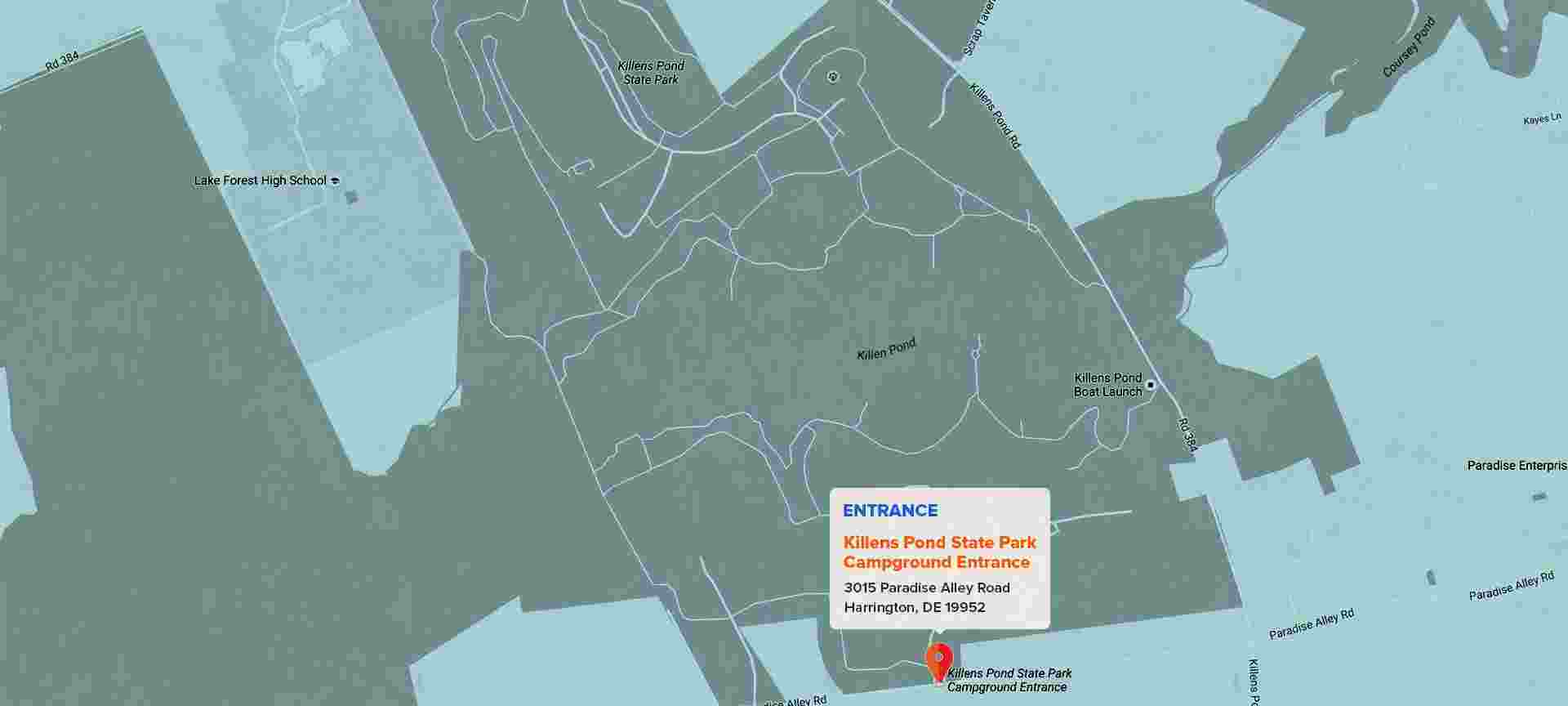Click the 3015 Paradise Alley Road address line
This screenshot has width=1568, height=706.
(x=927, y=588)
